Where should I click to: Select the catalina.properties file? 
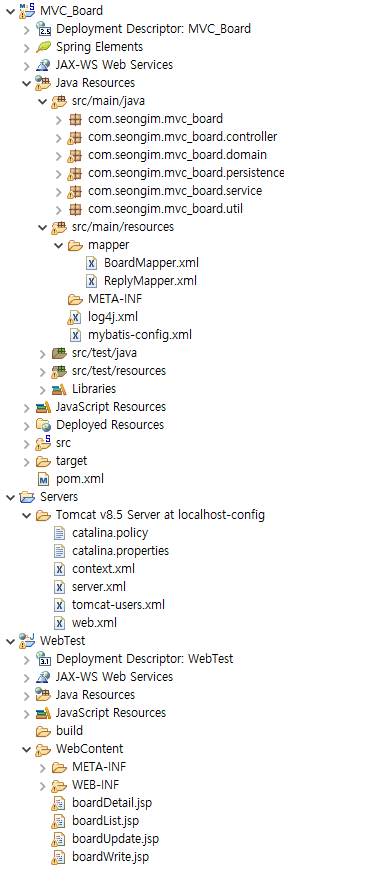pyautogui.click(x=120, y=551)
